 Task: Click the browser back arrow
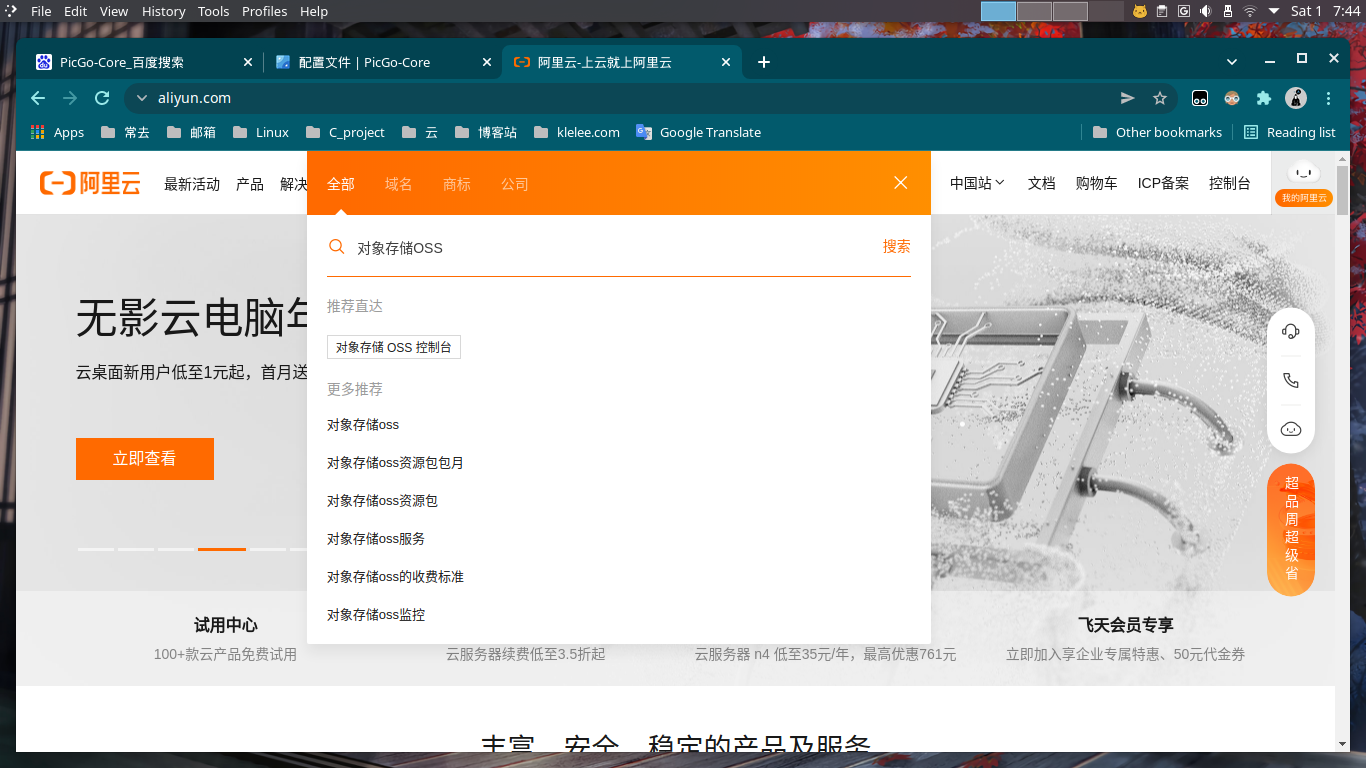pos(38,98)
